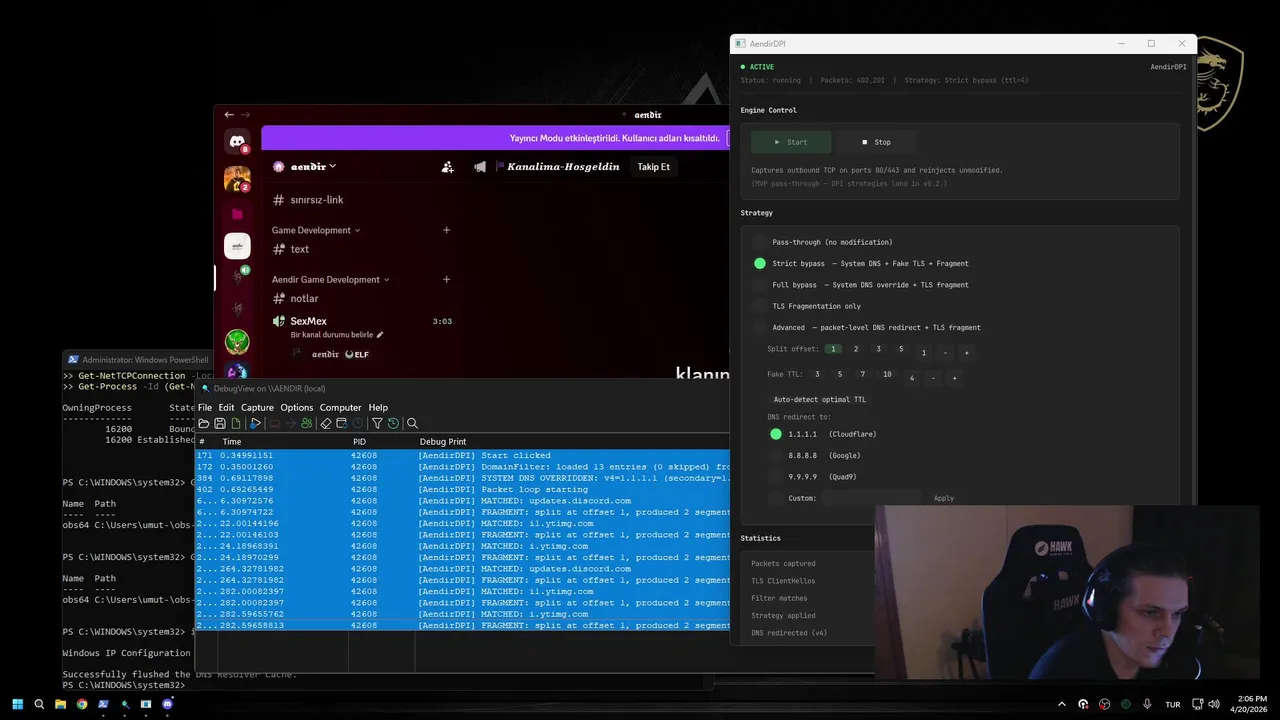Screen dimensions: 1280x720
Task: Select 1.1.1.1 Cloudflare DNS radio
Action: [776, 434]
